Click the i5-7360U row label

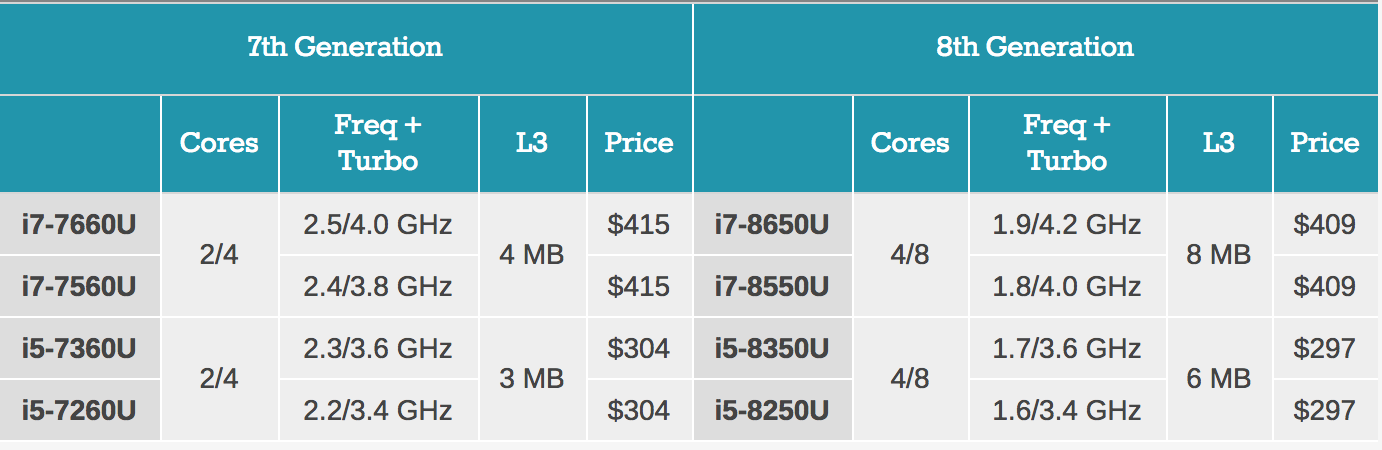click(x=79, y=348)
